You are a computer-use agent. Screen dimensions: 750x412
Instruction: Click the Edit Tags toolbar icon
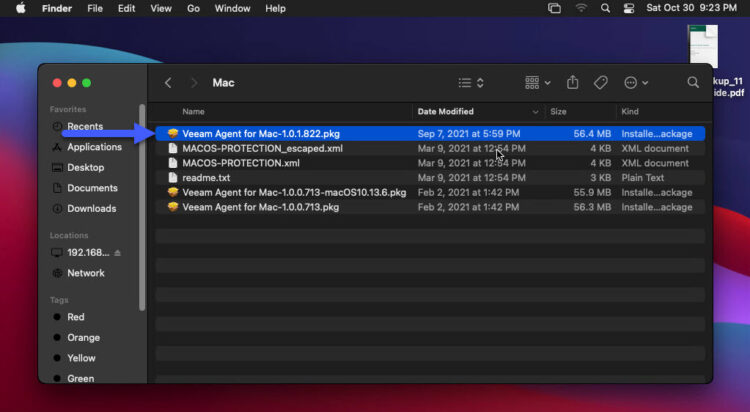click(601, 83)
